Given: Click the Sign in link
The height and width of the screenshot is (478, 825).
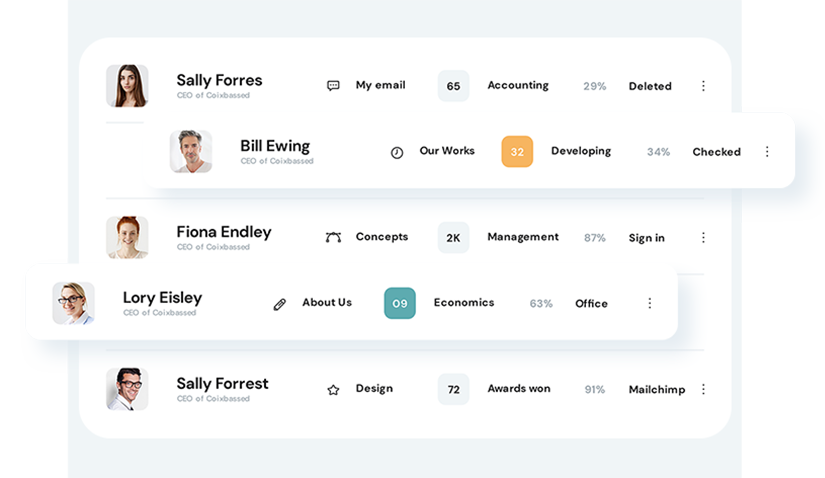Looking at the screenshot, I should [x=646, y=238].
